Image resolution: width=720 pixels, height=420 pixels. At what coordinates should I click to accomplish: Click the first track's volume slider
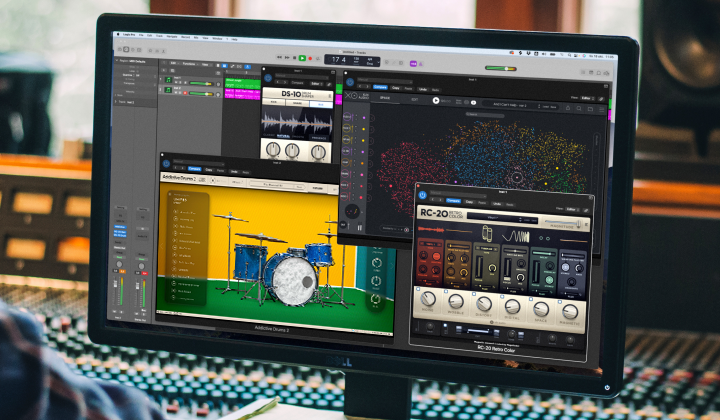click(201, 84)
